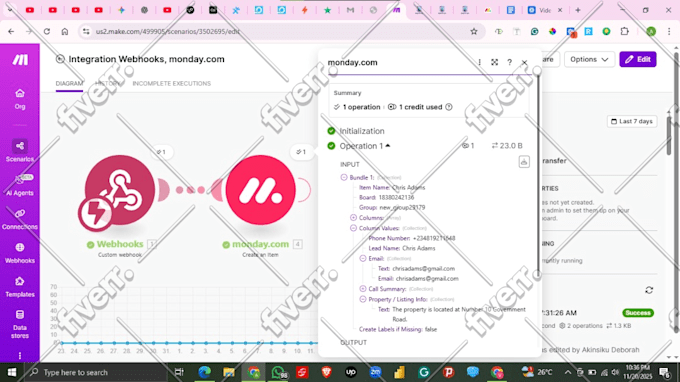Image resolution: width=680 pixels, height=382 pixels.
Task: Click the email value chrisadams@gmail.com Text row
Action: [x=416, y=269]
